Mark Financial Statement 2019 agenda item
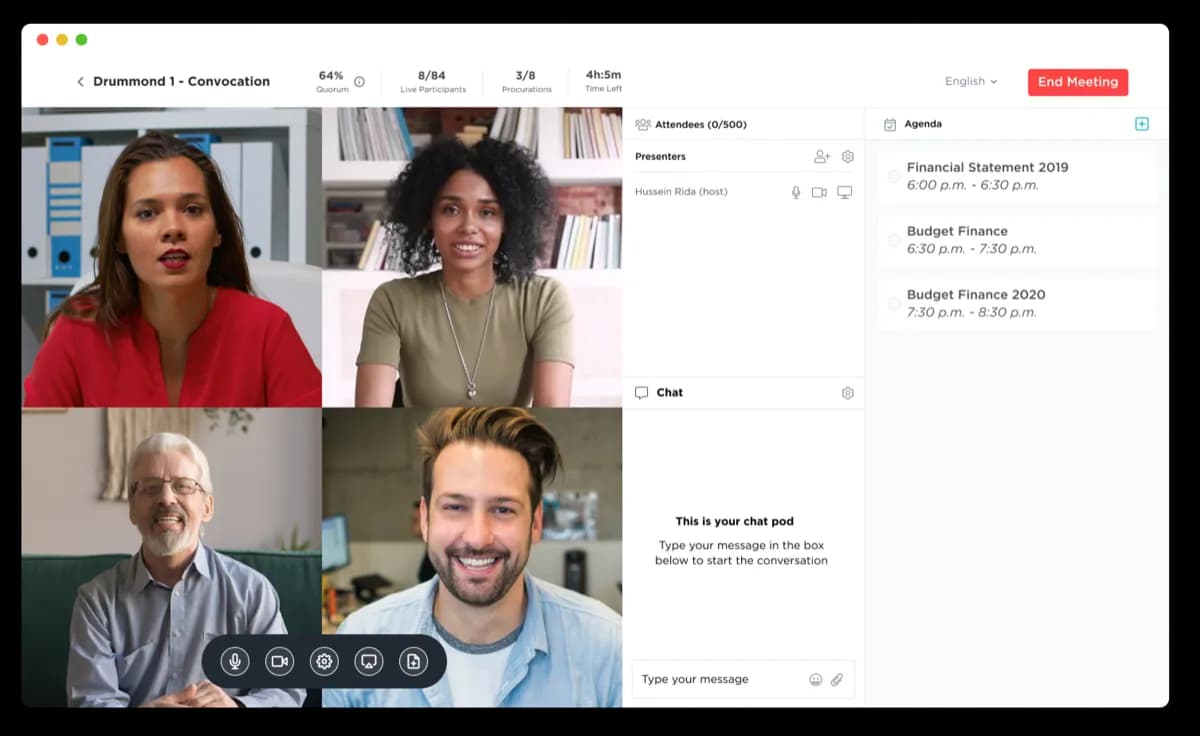The width and height of the screenshot is (1200, 736). (894, 176)
